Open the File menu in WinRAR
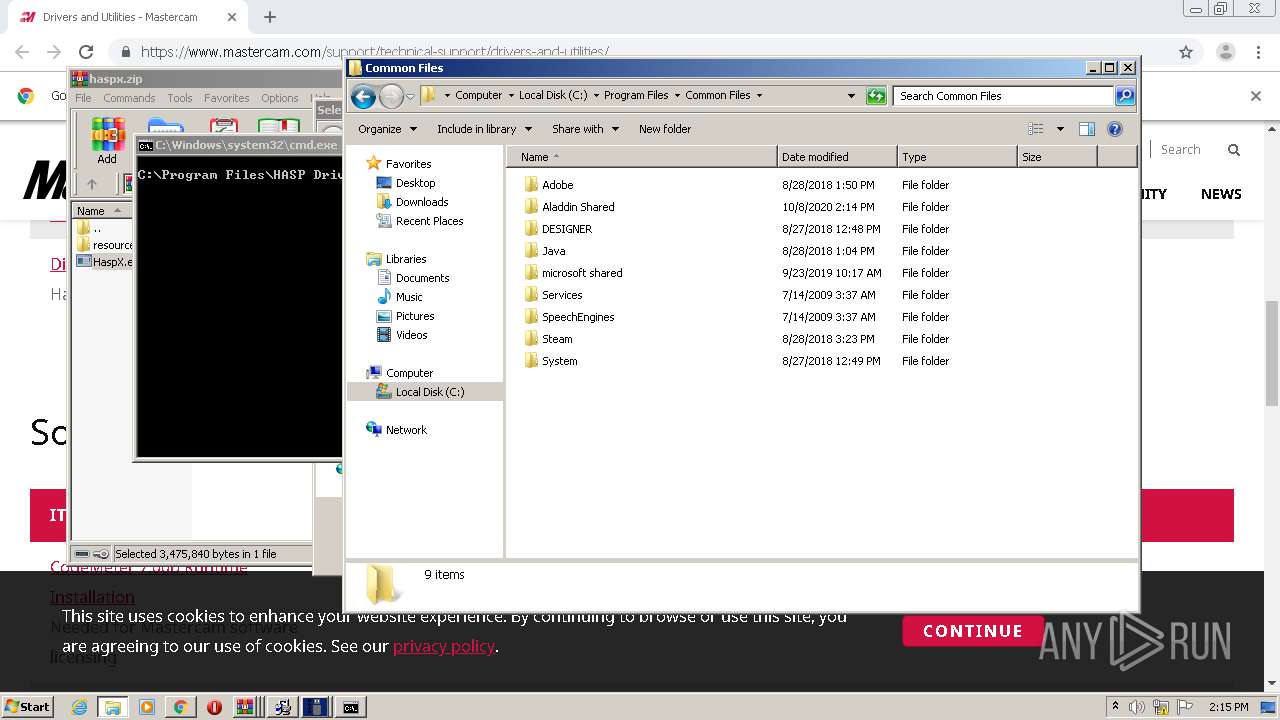 tap(83, 98)
